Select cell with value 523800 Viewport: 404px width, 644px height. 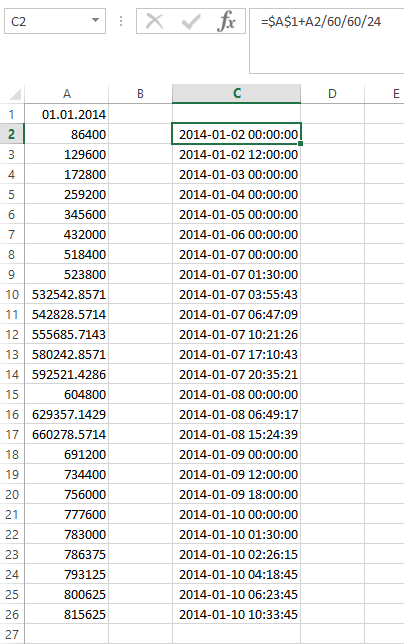67,274
